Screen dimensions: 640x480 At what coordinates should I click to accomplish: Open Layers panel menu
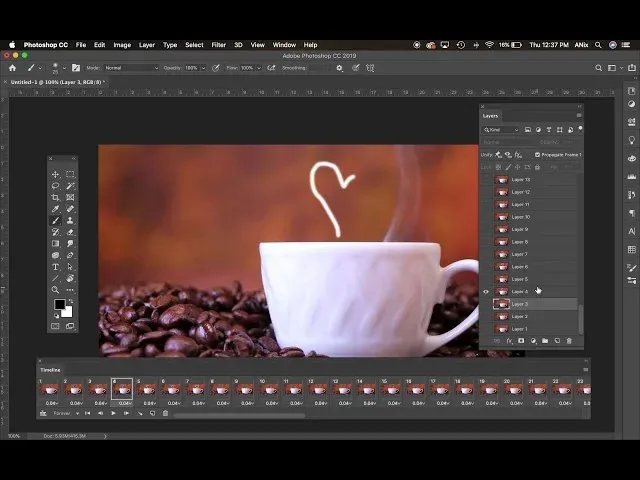click(579, 116)
